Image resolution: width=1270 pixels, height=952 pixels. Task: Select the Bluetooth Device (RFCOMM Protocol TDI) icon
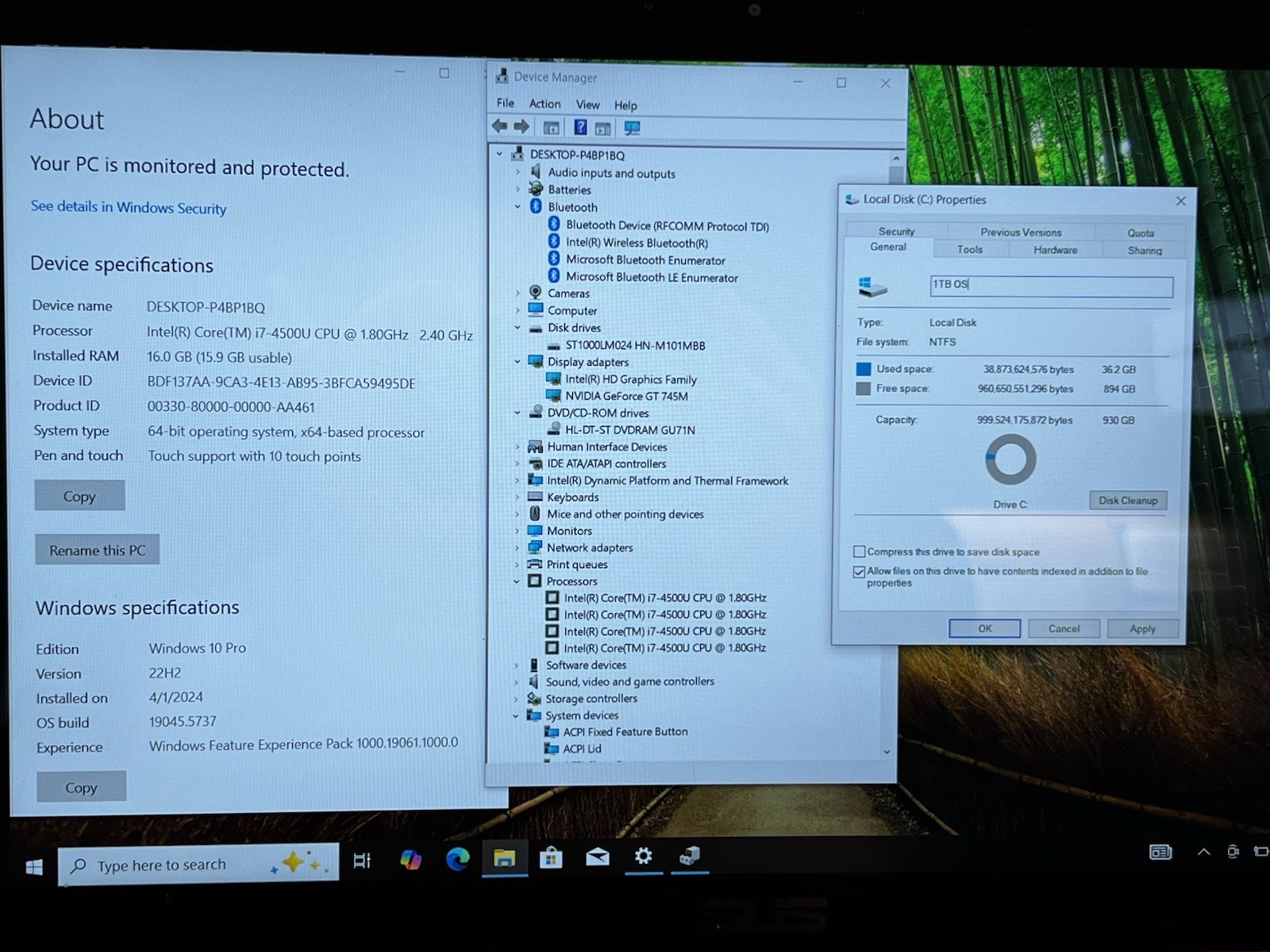coord(554,225)
